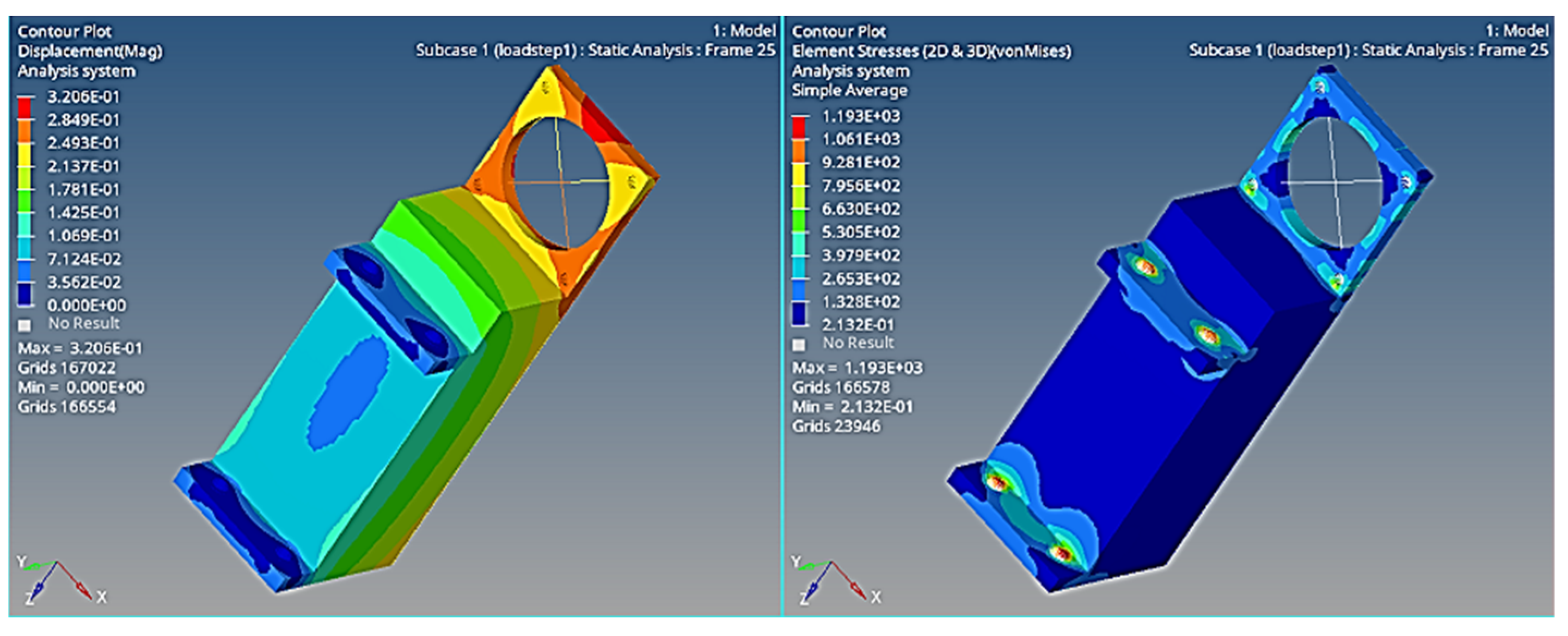Screen dimensions: 1568x636
Task: Click the 'Grids 166578' entry
Action: point(841,387)
